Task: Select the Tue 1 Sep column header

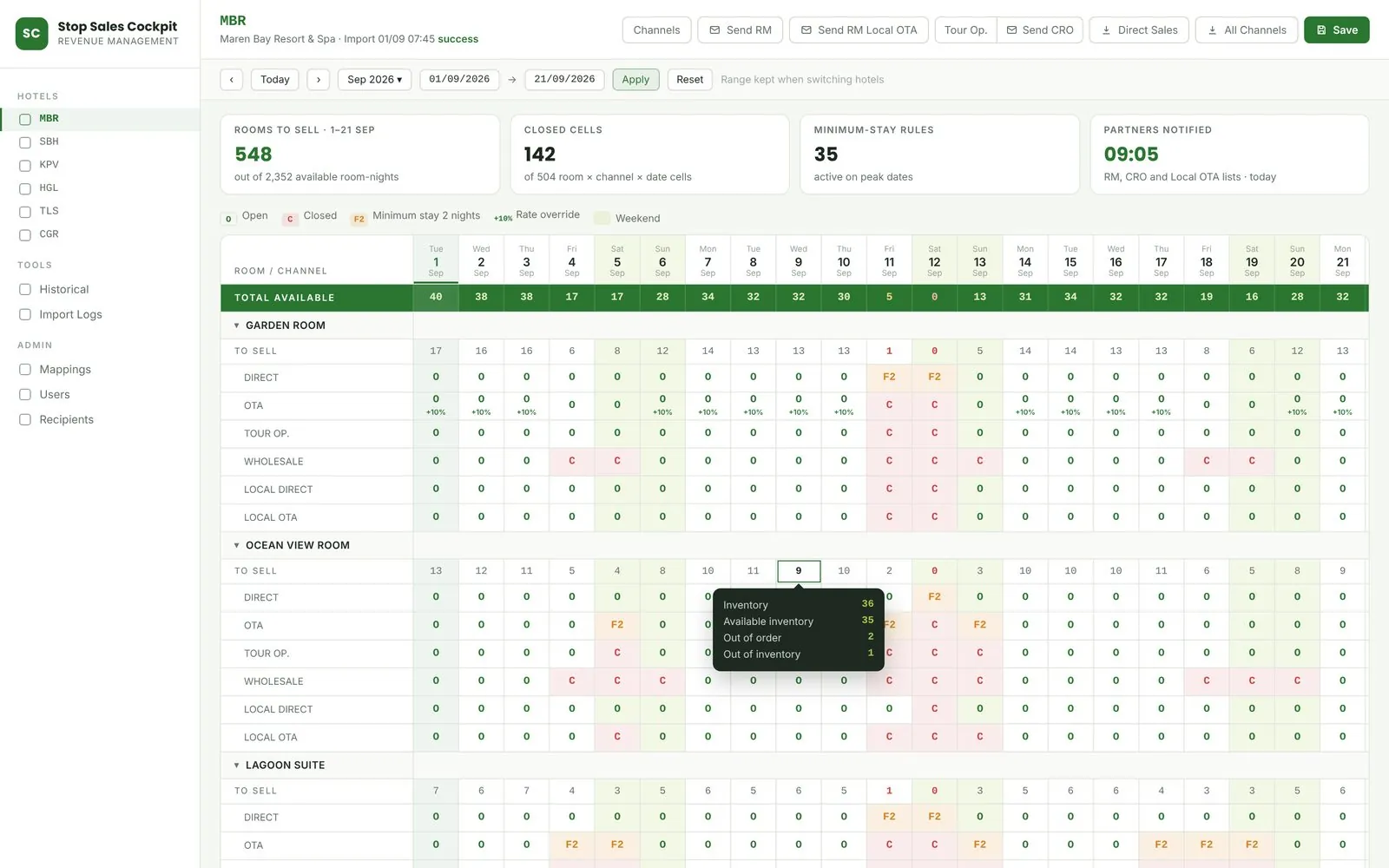Action: [x=436, y=260]
